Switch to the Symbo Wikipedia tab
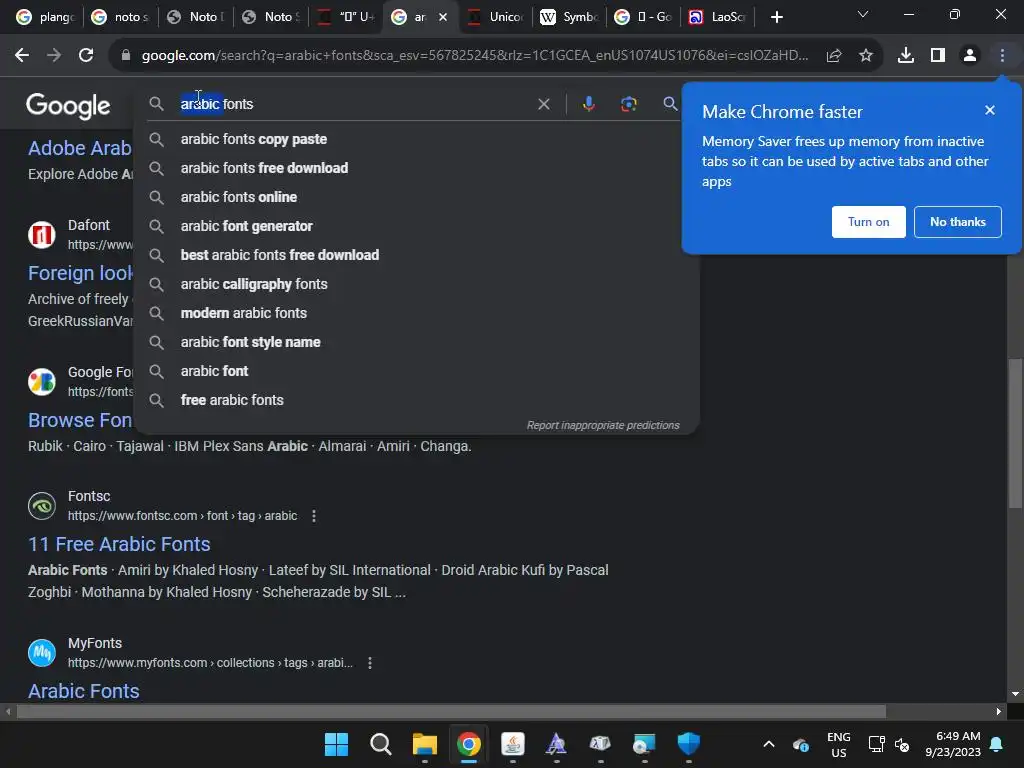 click(570, 17)
